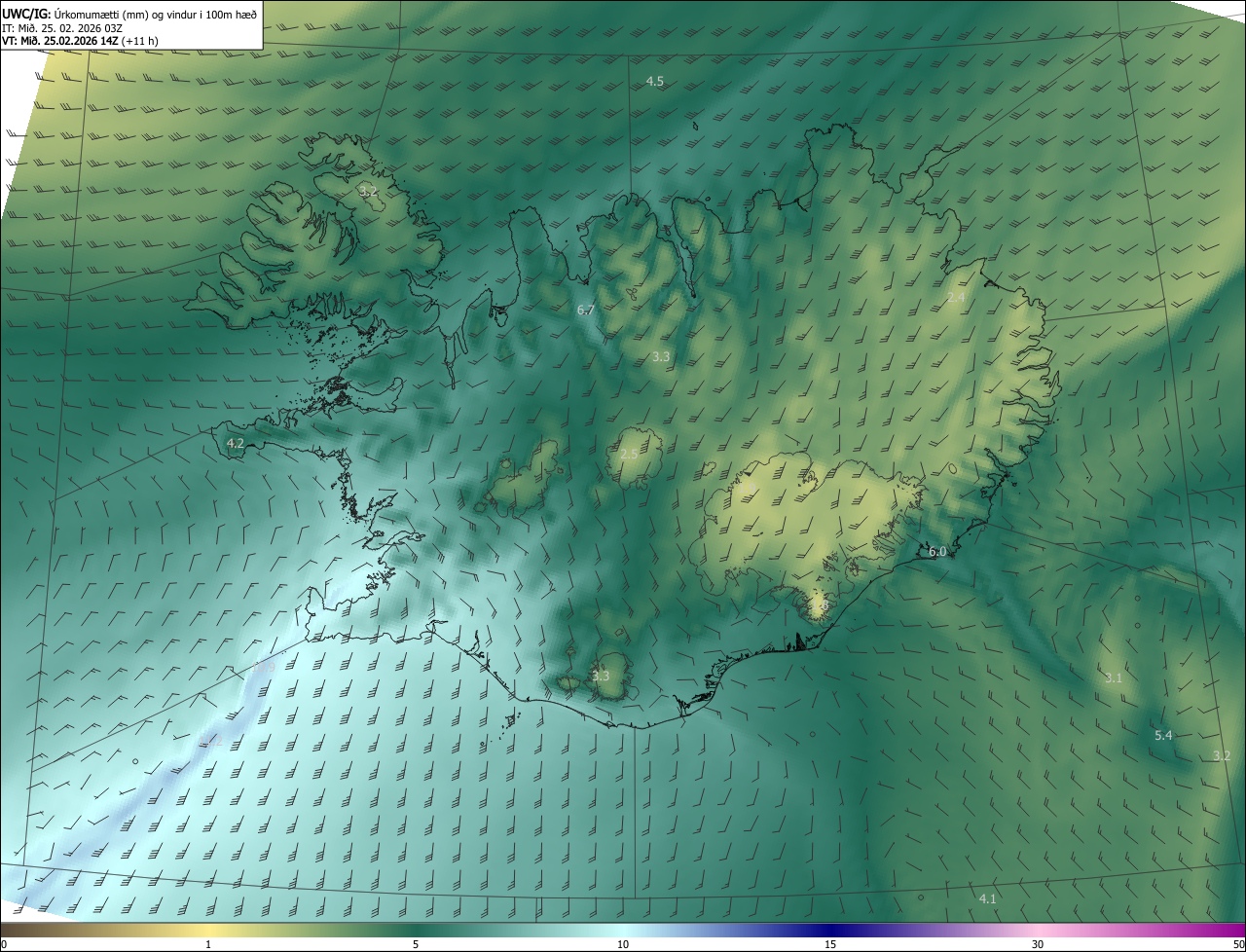Image resolution: width=1246 pixels, height=952 pixels.
Task: Click the 4.1 value label near the colorbar
Action: tap(987, 898)
